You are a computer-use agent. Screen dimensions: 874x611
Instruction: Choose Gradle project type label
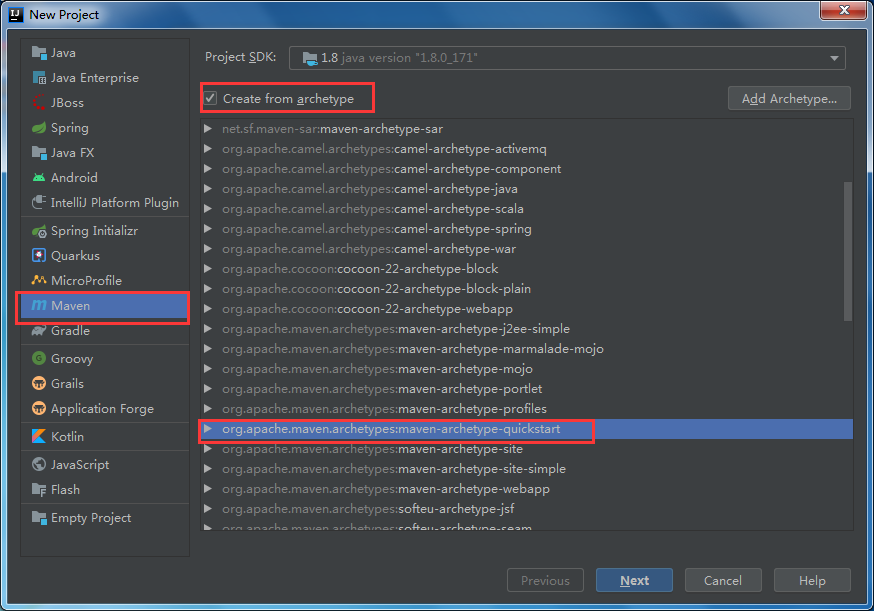[70, 331]
